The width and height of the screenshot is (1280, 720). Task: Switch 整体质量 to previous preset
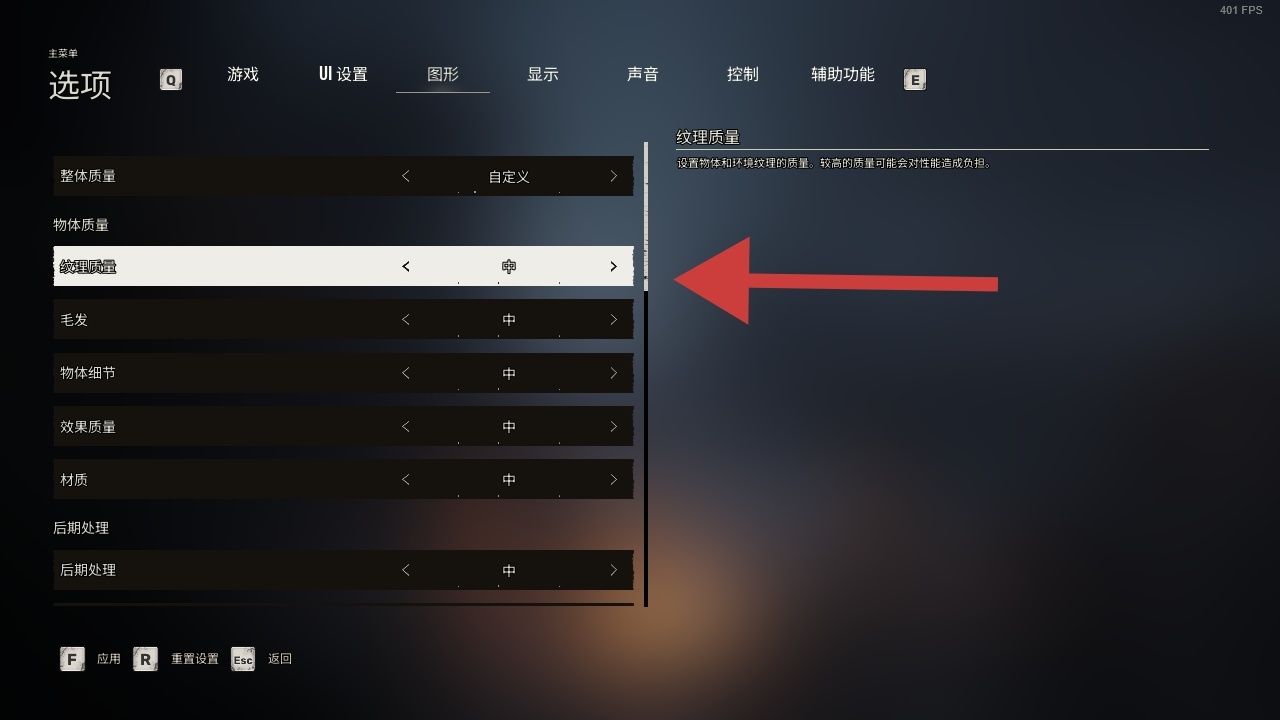[x=405, y=176]
